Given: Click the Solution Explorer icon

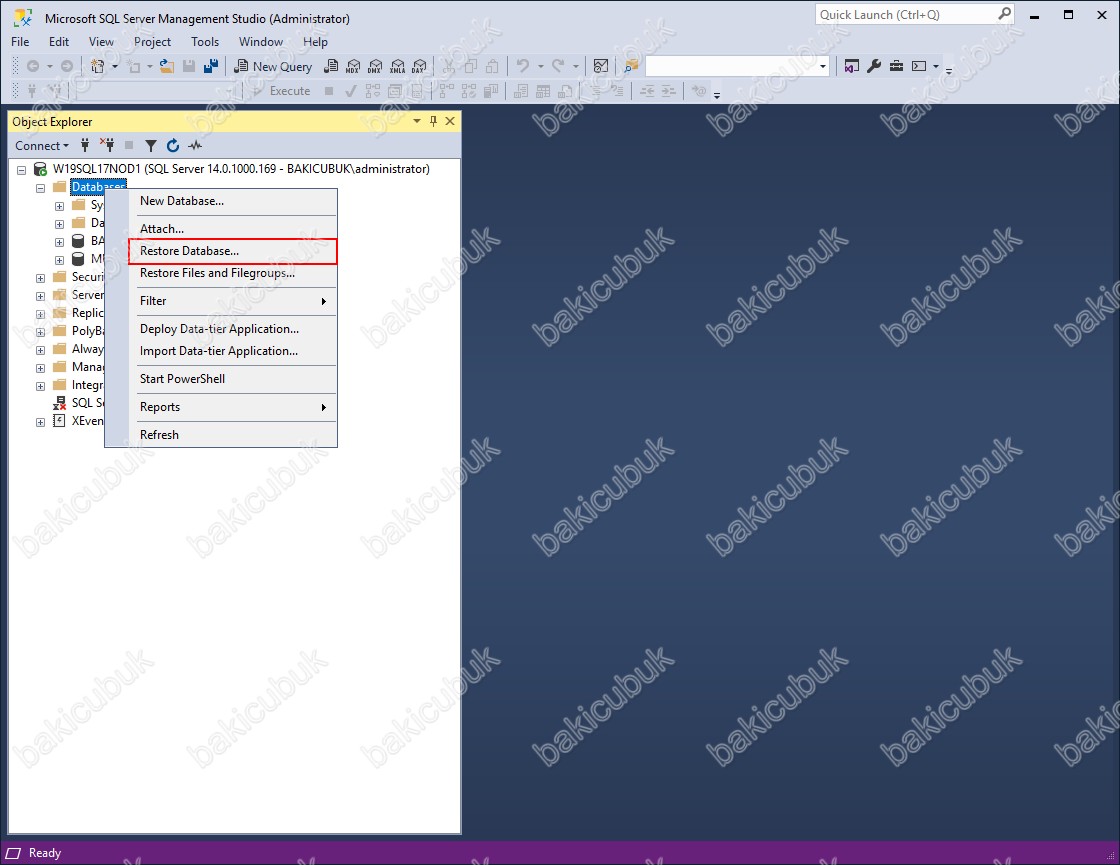Looking at the screenshot, I should tap(851, 66).
